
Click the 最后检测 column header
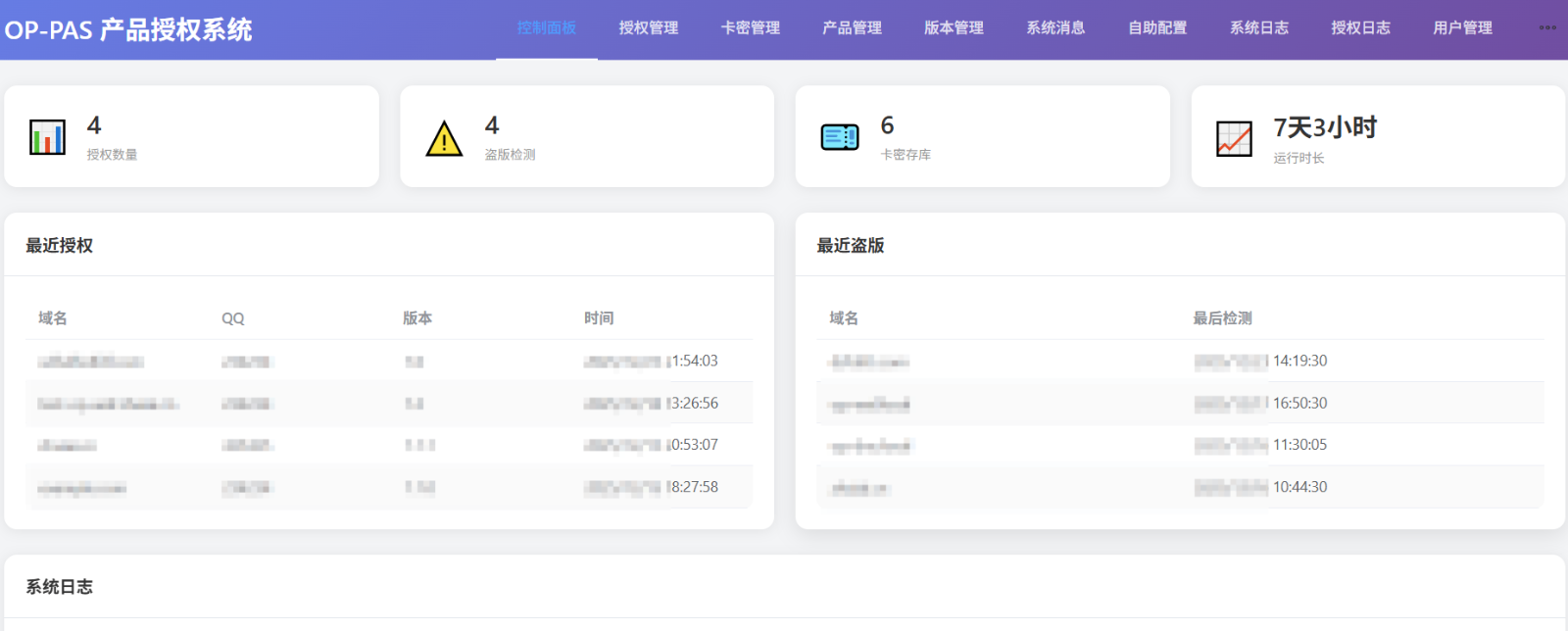[1222, 318]
